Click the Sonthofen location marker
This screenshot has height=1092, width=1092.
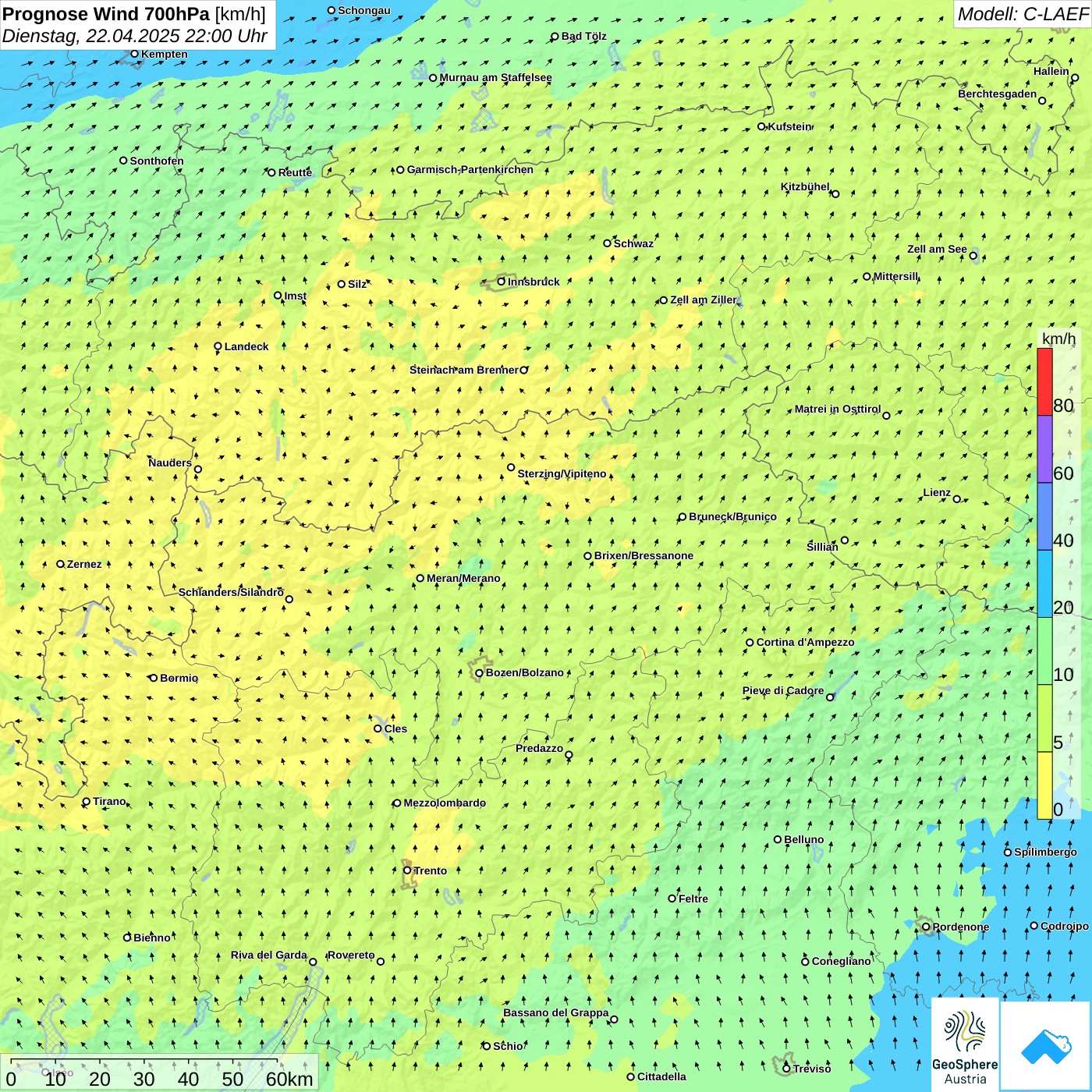pos(123,161)
